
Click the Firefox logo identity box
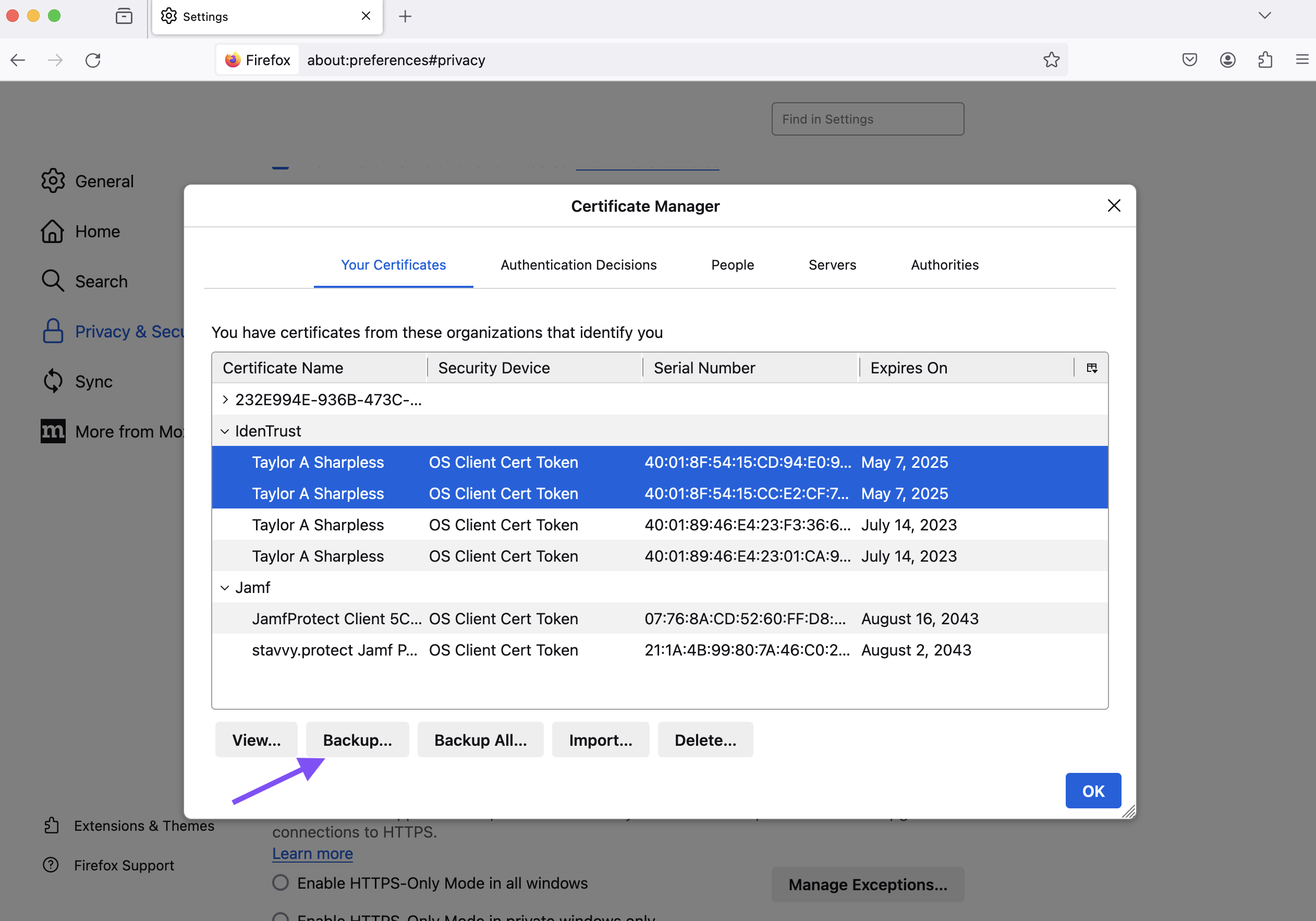pos(258,60)
